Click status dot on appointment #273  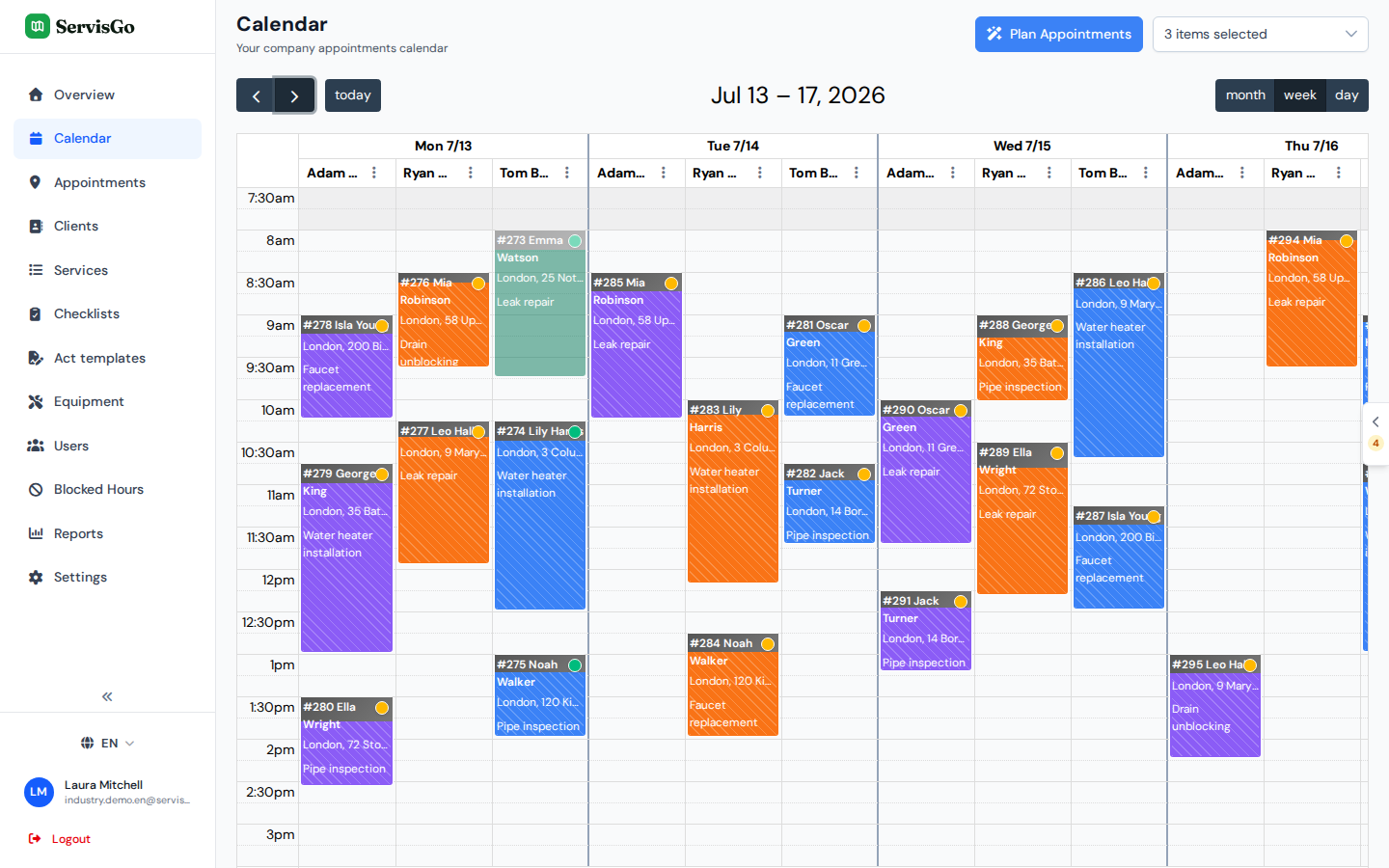tap(575, 241)
